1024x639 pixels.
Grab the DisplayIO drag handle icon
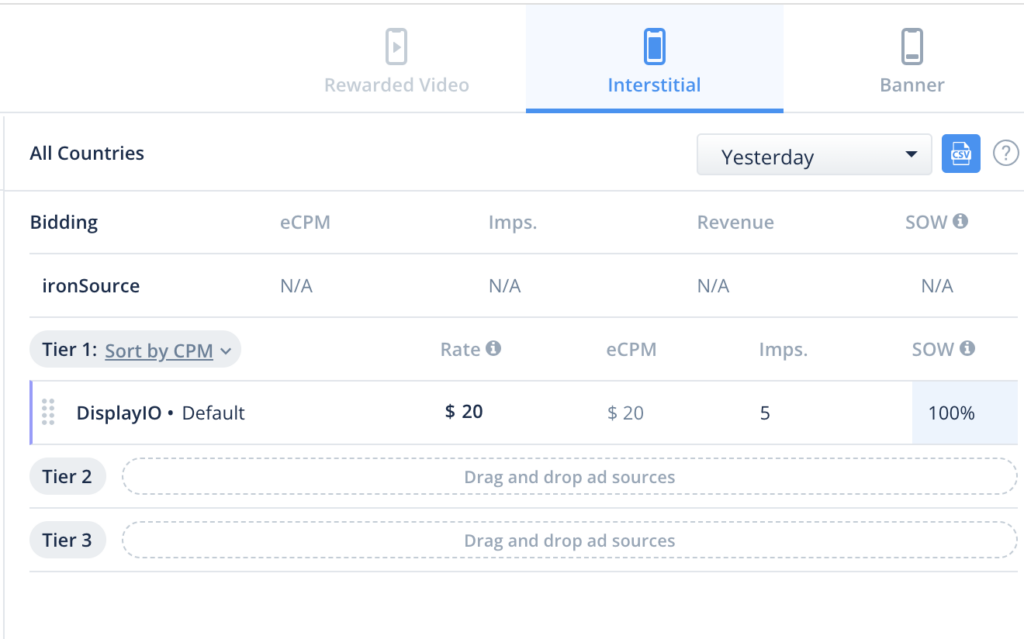click(x=48, y=412)
